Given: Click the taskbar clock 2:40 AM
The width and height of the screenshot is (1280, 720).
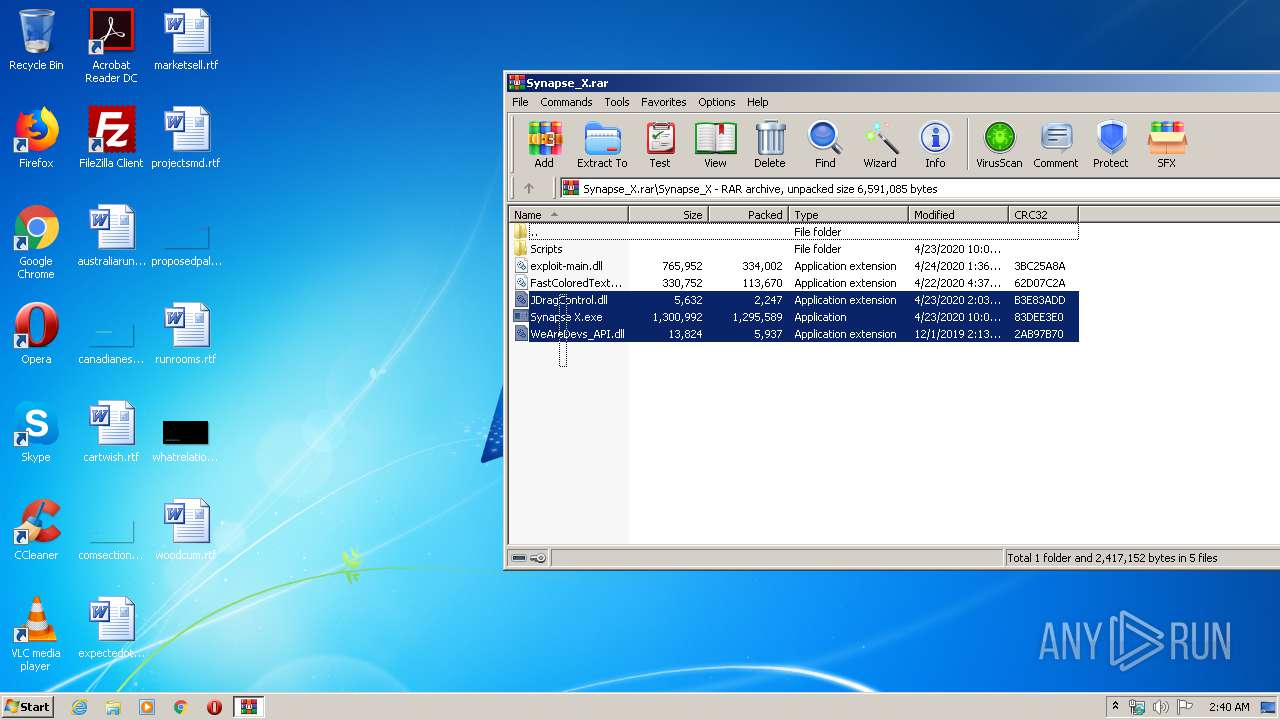Looking at the screenshot, I should coord(1229,707).
